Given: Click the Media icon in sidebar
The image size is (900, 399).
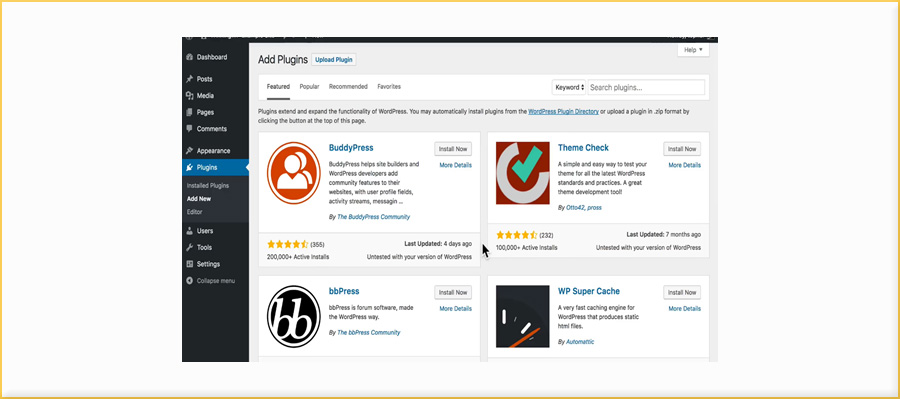Looking at the screenshot, I should (189, 96).
